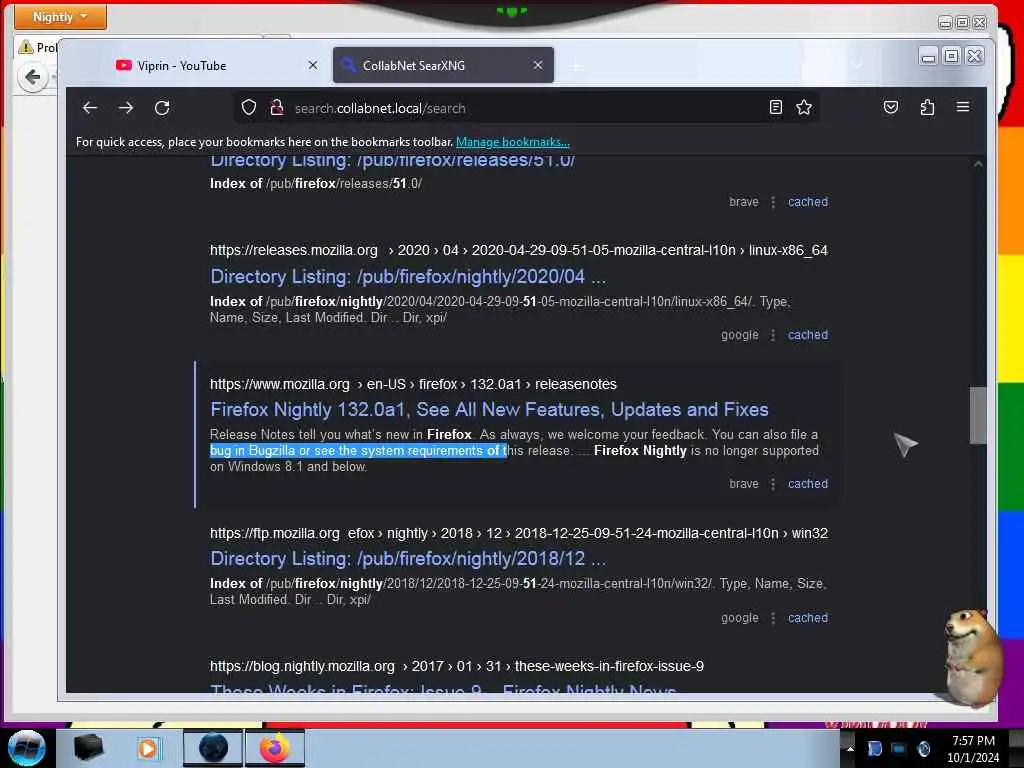Open the Nightly menu button in background window

click(x=60, y=17)
